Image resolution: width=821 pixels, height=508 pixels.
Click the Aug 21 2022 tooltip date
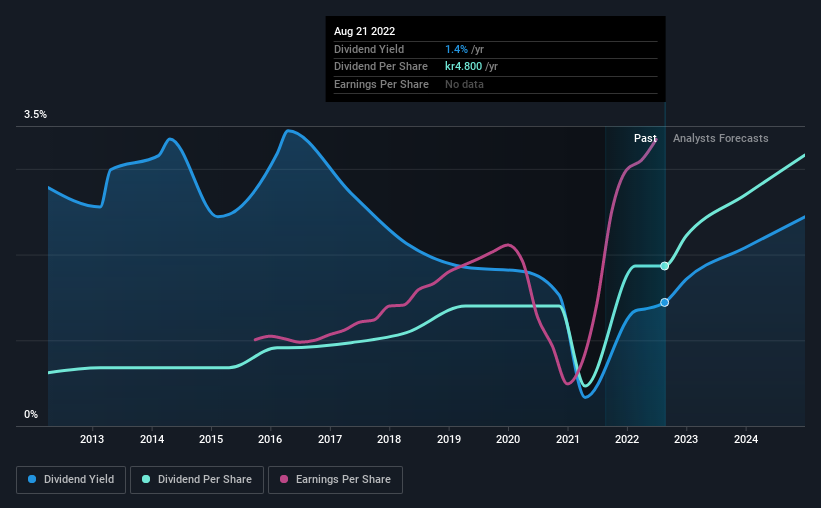(364, 31)
